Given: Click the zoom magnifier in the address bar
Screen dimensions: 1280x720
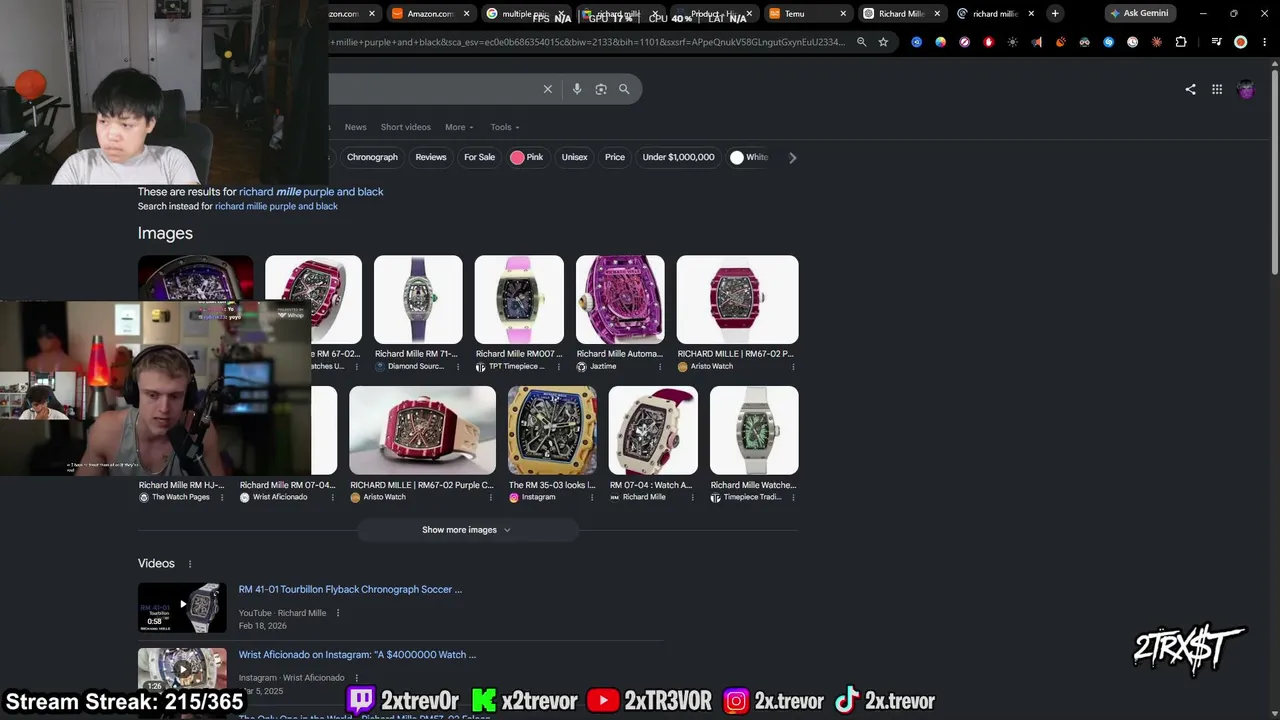Looking at the screenshot, I should [861, 42].
